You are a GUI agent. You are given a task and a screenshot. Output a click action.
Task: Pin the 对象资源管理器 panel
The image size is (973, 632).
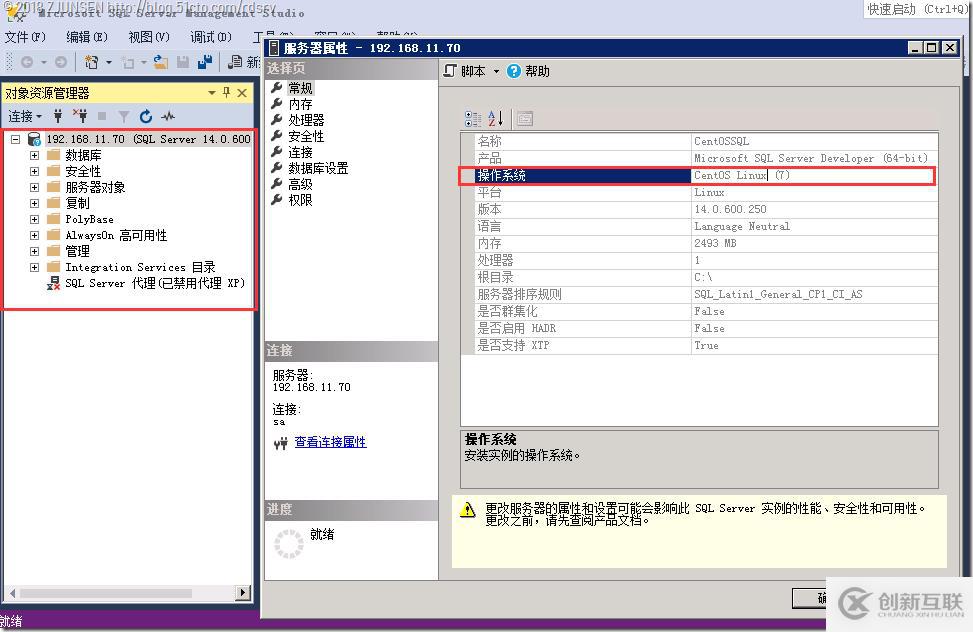pos(226,91)
